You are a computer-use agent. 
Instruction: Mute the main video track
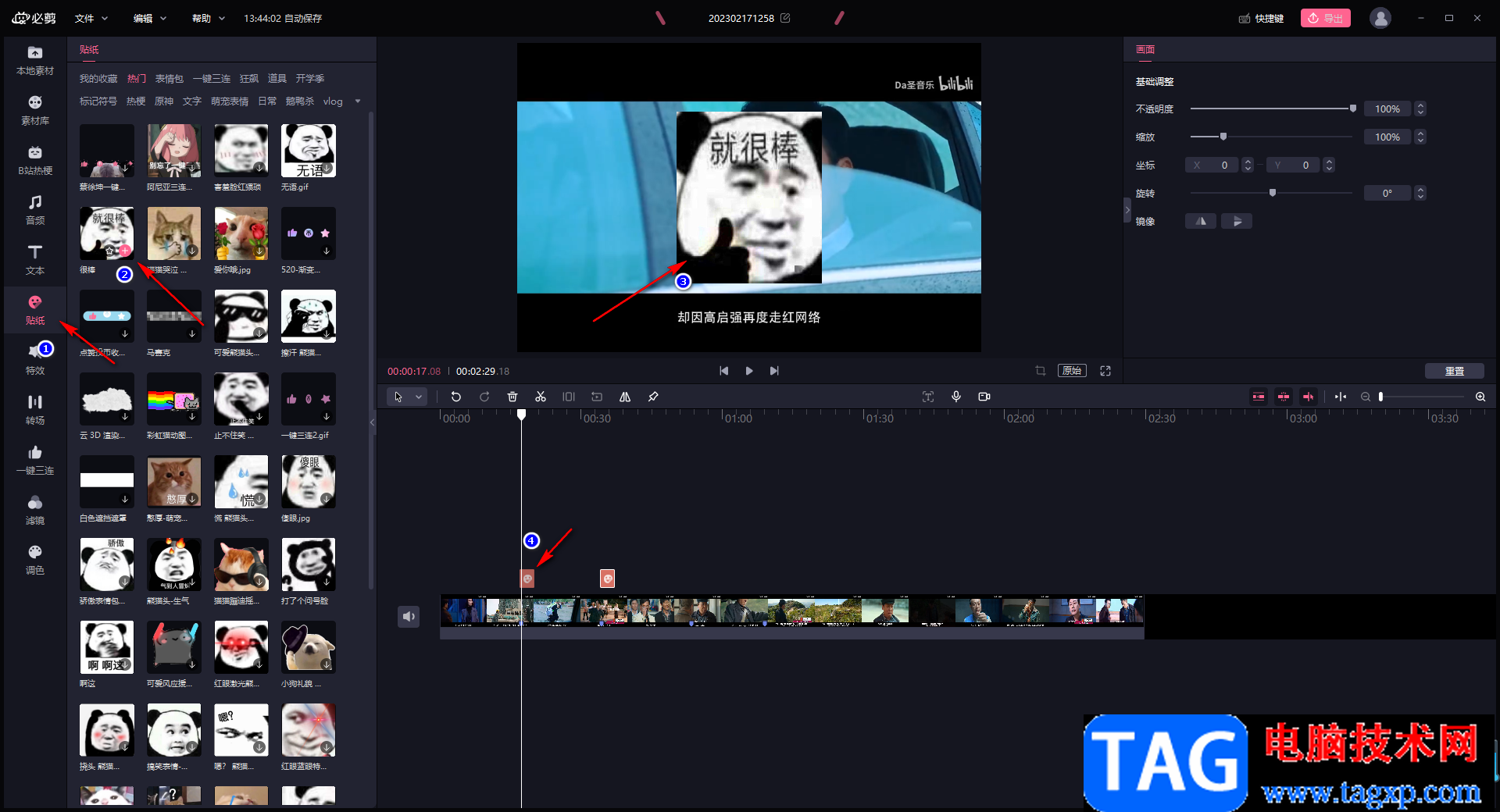pyautogui.click(x=409, y=617)
